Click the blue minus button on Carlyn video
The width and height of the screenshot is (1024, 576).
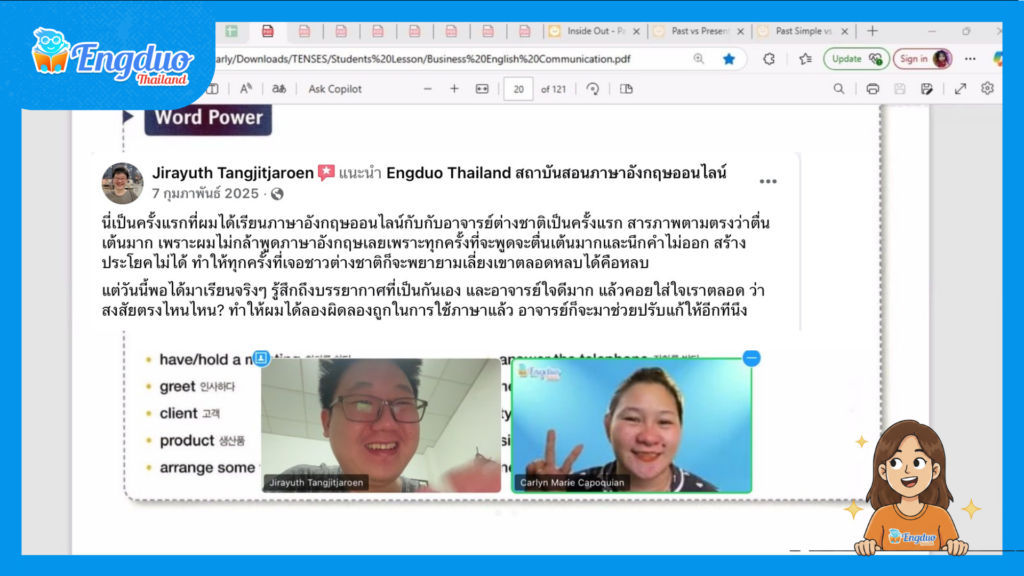[x=752, y=358]
